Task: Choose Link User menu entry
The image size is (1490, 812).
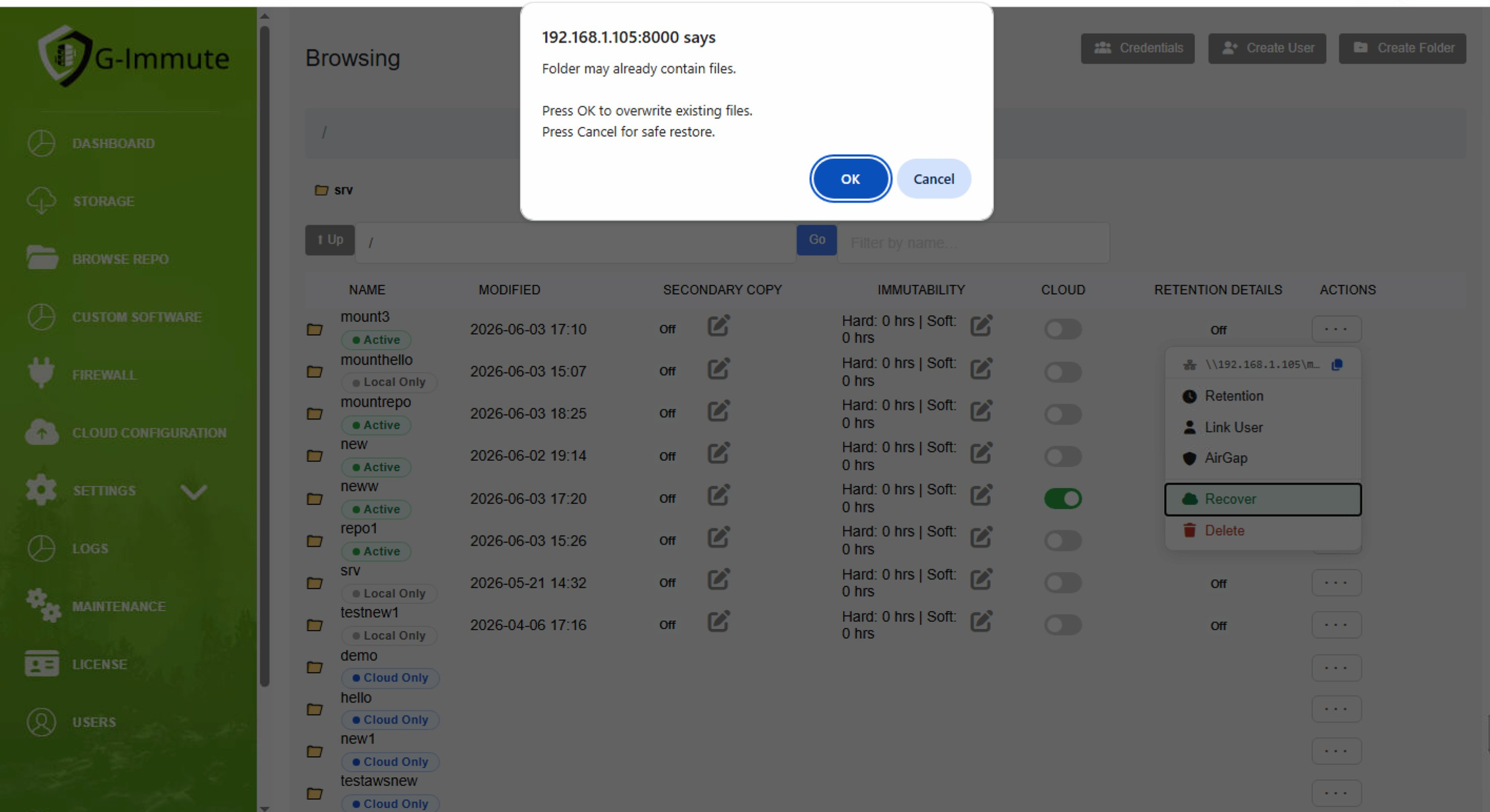Action: click(x=1263, y=428)
